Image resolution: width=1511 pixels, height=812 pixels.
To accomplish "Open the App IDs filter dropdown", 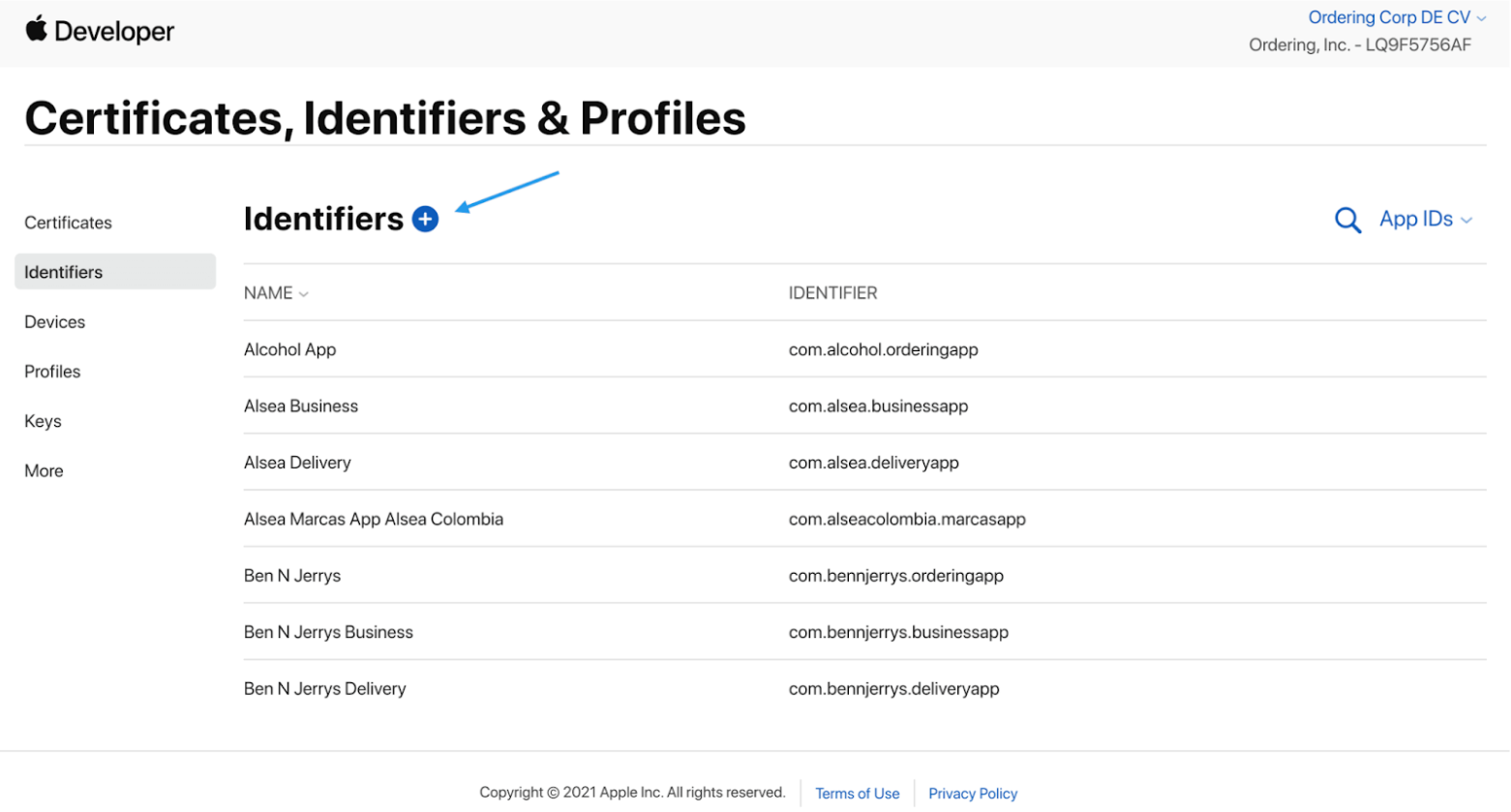I will [1426, 220].
